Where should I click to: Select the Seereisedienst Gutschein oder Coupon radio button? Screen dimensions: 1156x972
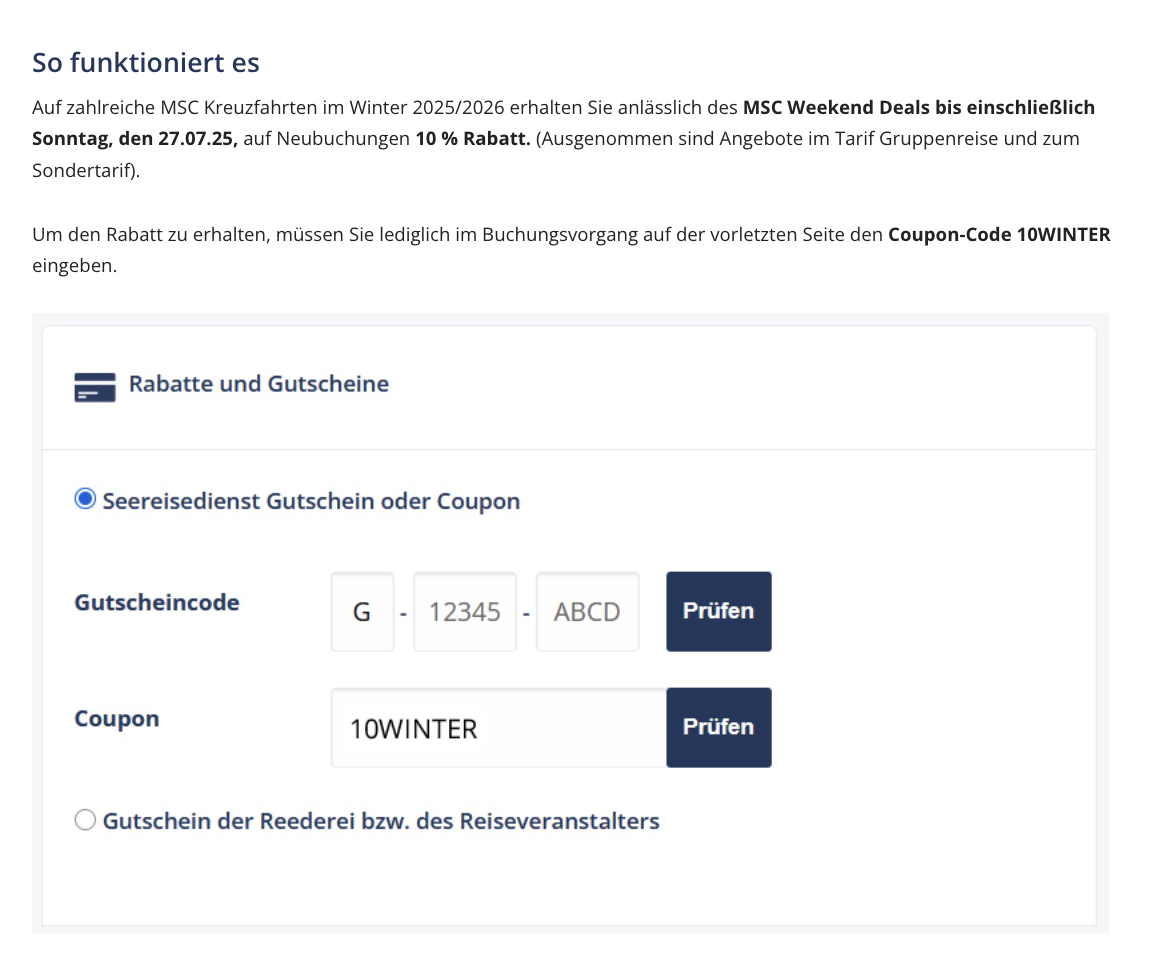pos(86,499)
